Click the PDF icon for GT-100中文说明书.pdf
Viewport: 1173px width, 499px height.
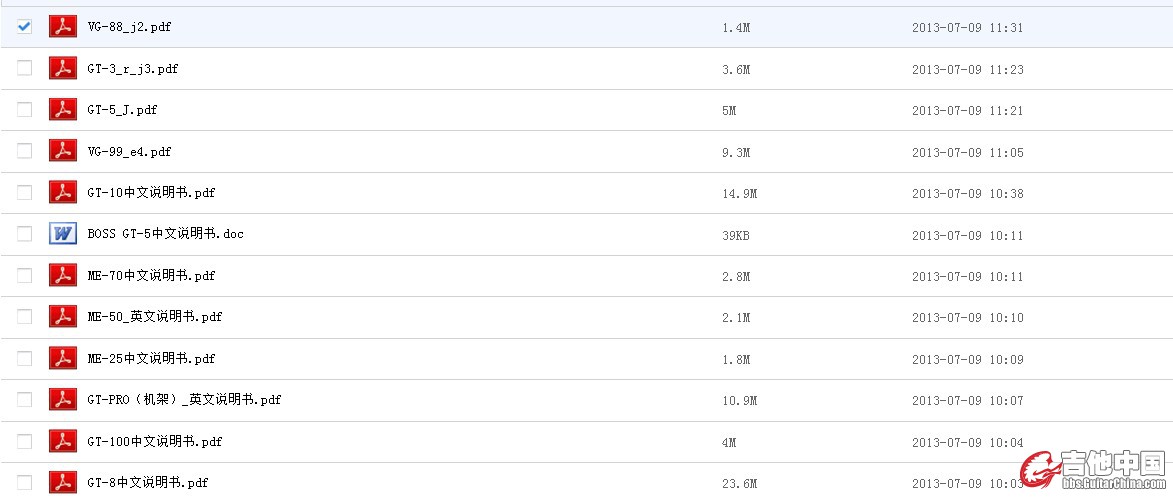(x=64, y=441)
